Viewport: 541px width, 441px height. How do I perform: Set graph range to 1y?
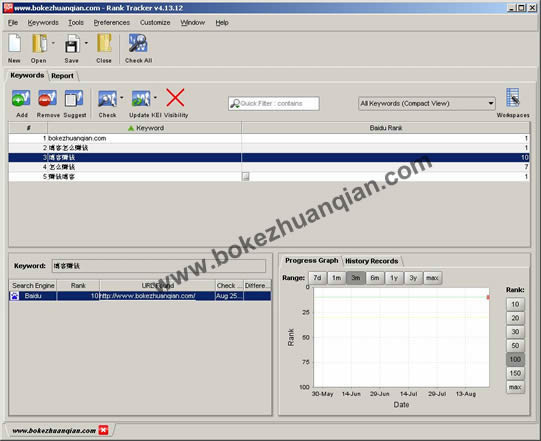[394, 278]
